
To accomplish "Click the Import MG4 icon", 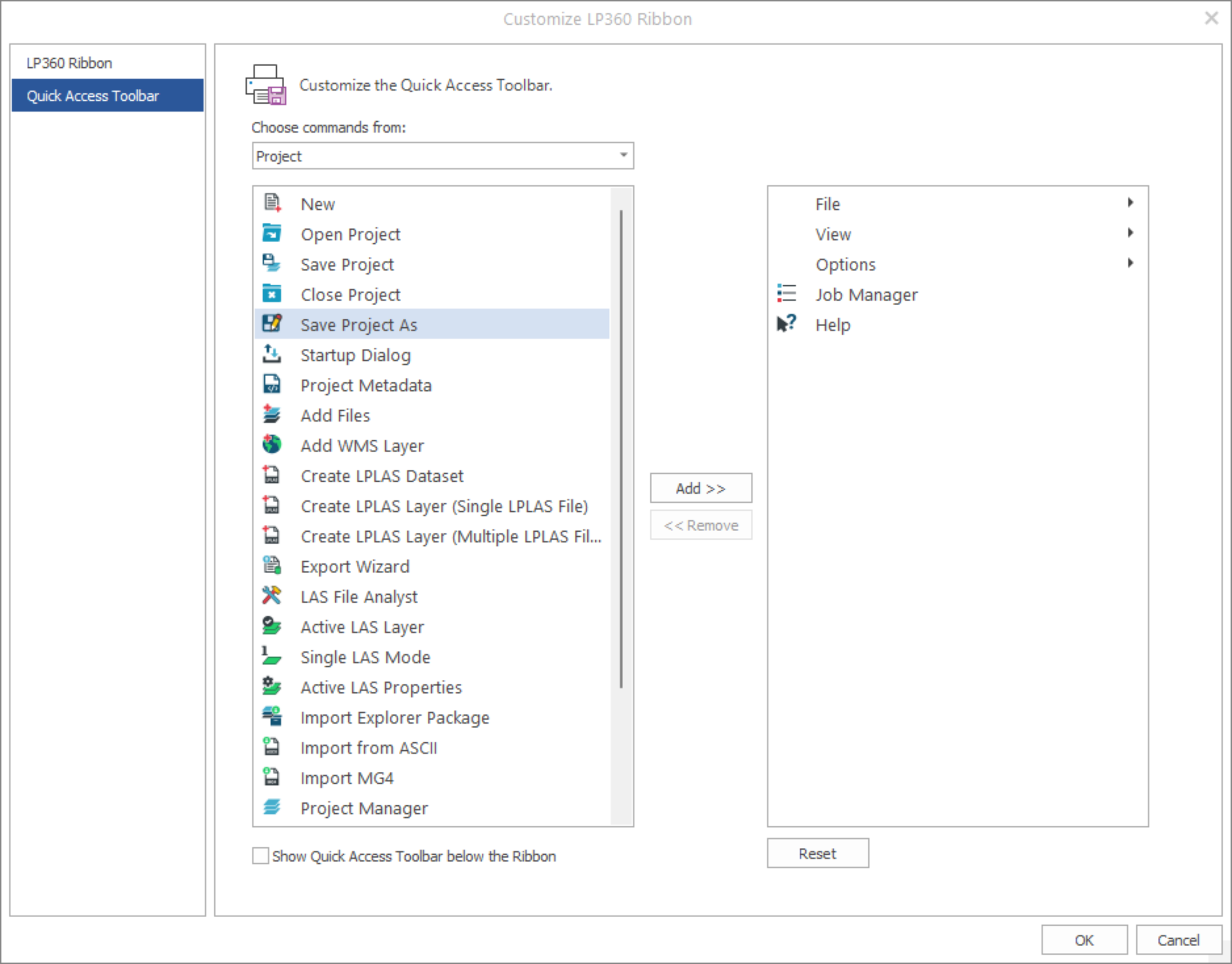I will 272,776.
